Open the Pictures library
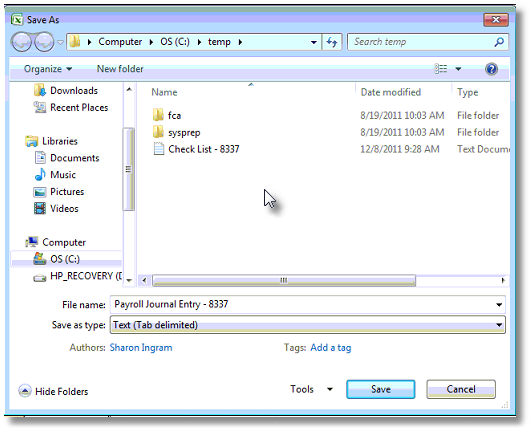The width and height of the screenshot is (532, 433). [67, 192]
